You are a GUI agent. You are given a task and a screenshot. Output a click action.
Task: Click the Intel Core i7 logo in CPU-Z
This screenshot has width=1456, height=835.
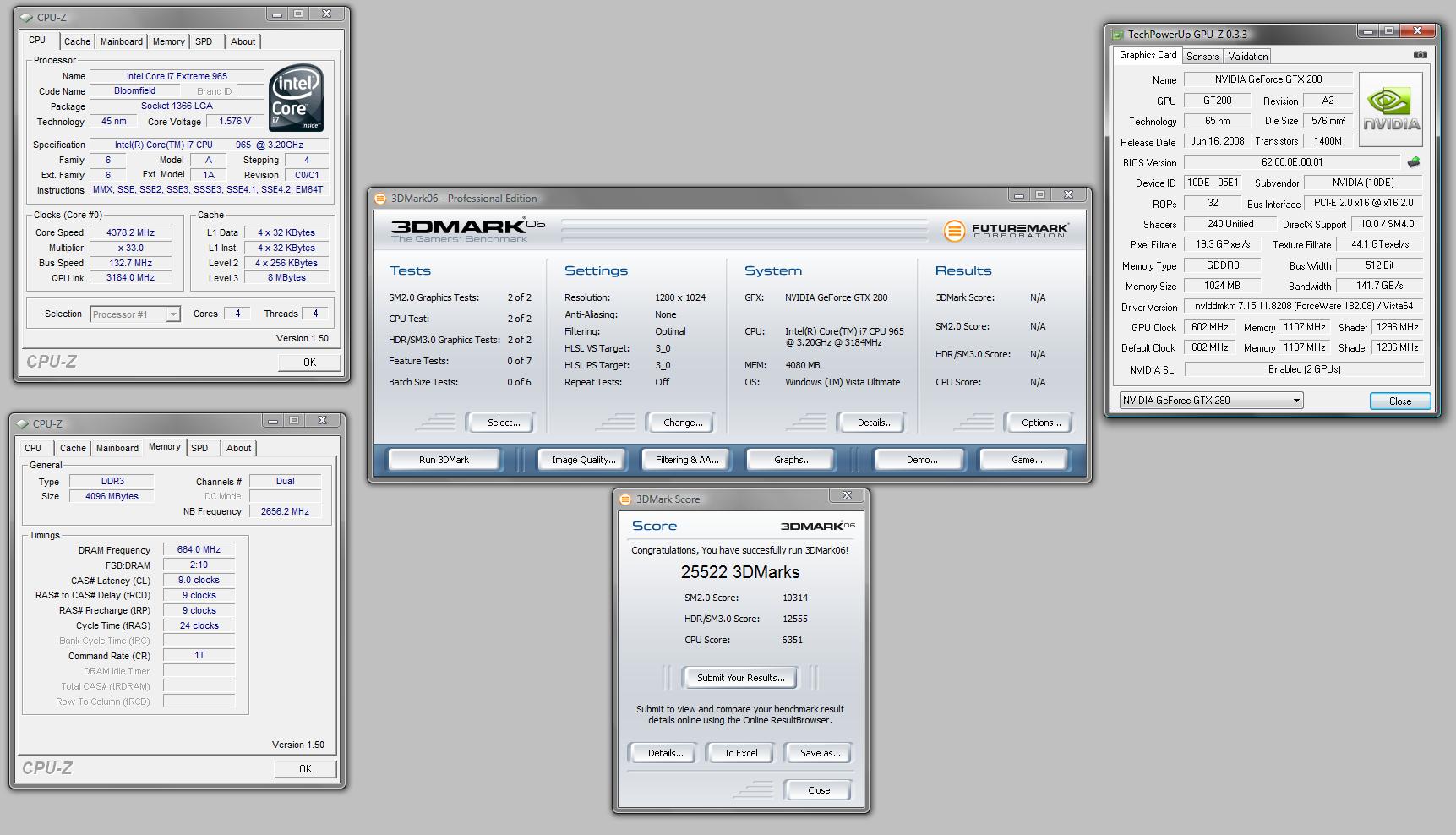(x=297, y=98)
